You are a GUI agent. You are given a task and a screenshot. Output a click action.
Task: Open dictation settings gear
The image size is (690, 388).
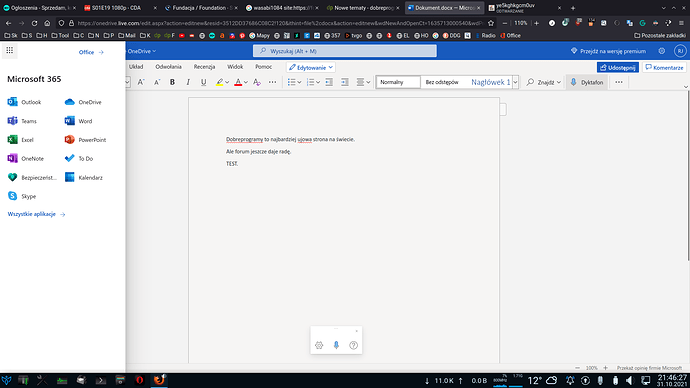click(319, 345)
